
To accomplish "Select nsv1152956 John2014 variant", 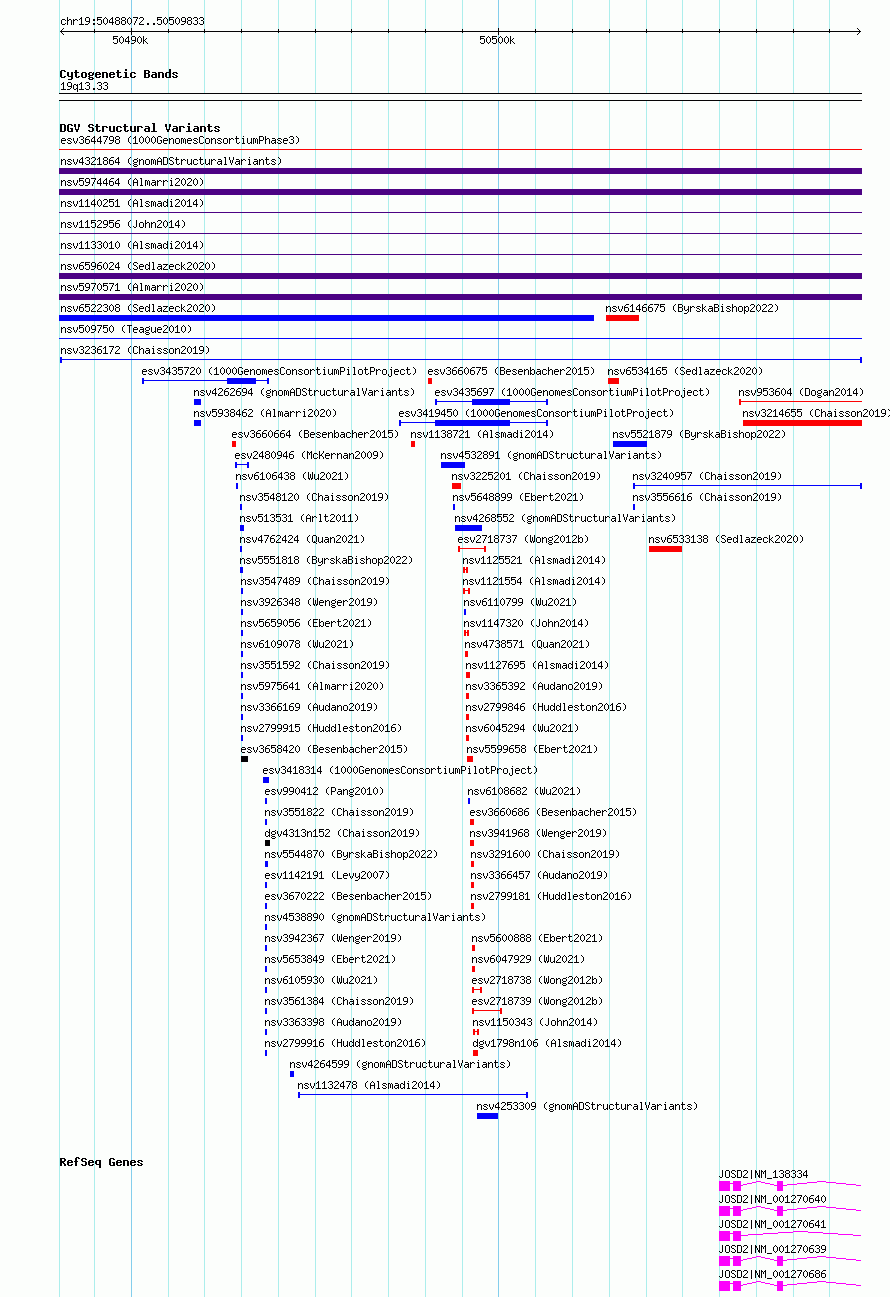I will click(123, 224).
